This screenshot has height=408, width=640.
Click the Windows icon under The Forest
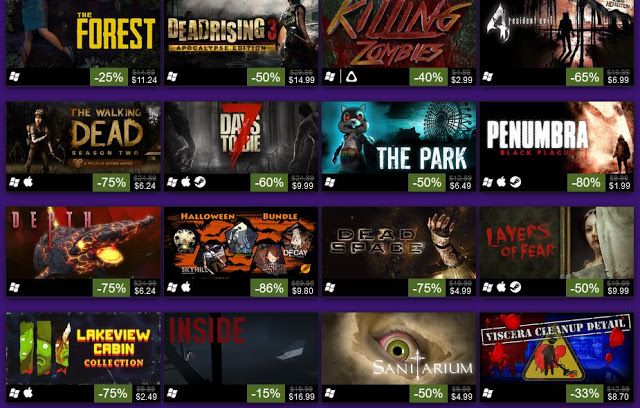tap(14, 77)
